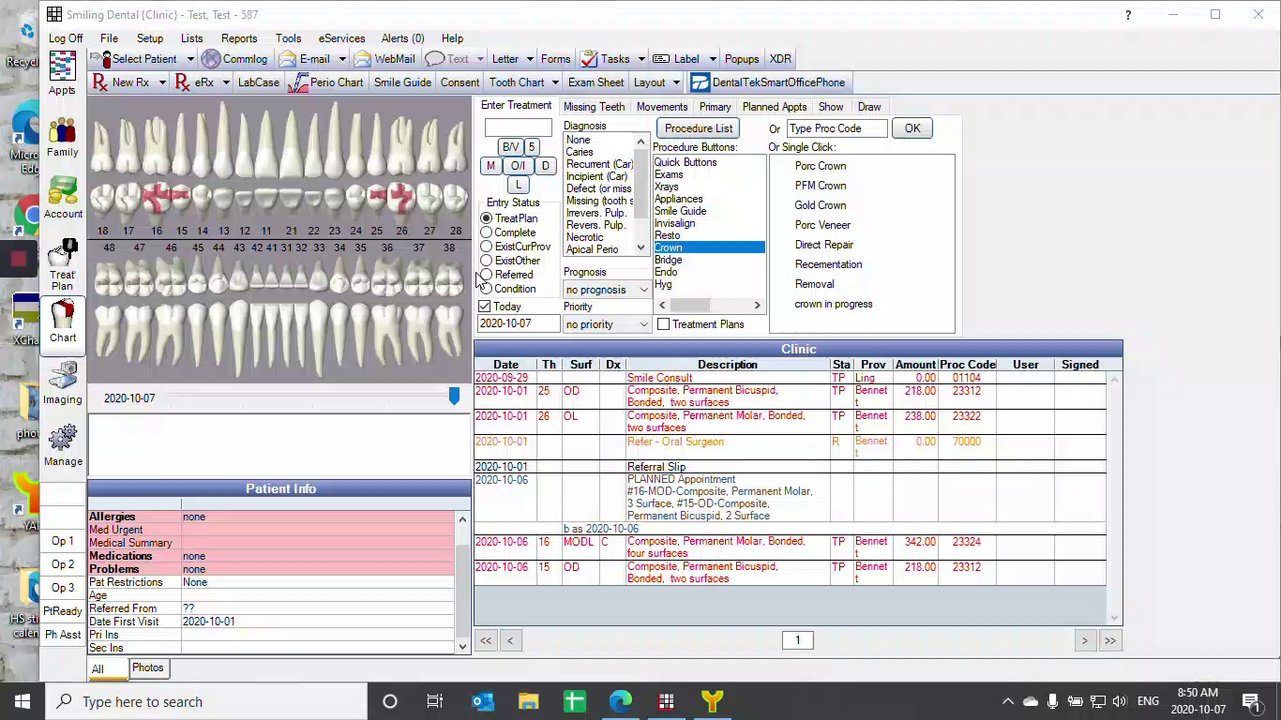Image resolution: width=1281 pixels, height=720 pixels.
Task: Select the Complete entry status radio
Action: pyautogui.click(x=486, y=233)
